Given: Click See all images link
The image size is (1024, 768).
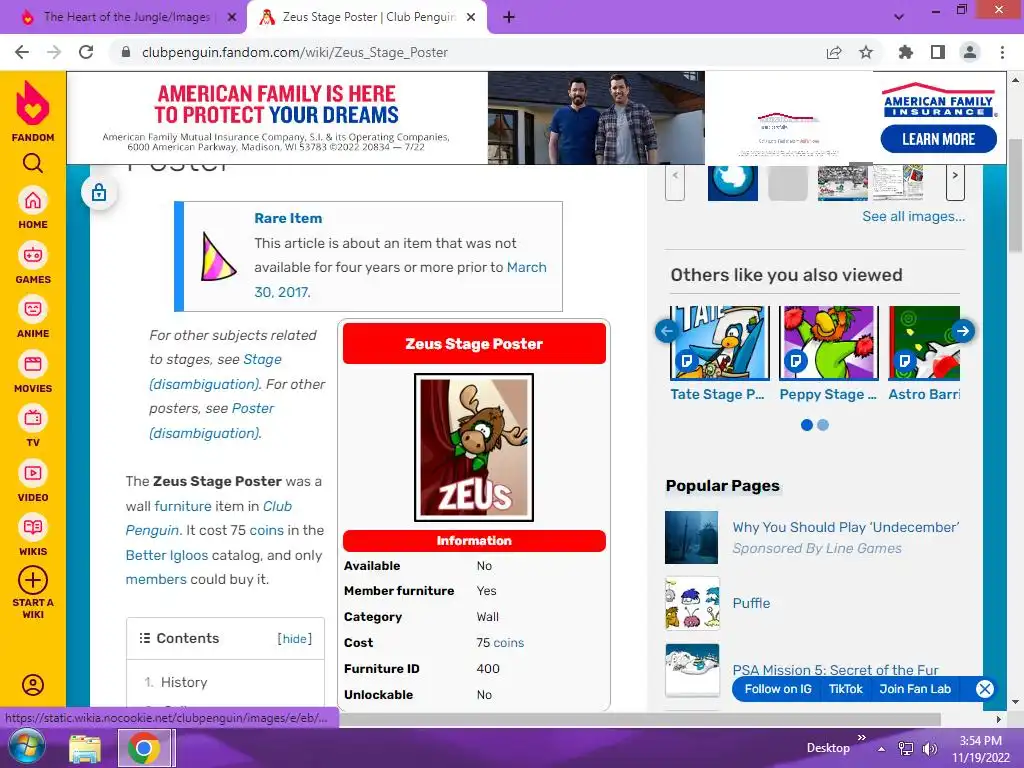Looking at the screenshot, I should [x=913, y=217].
